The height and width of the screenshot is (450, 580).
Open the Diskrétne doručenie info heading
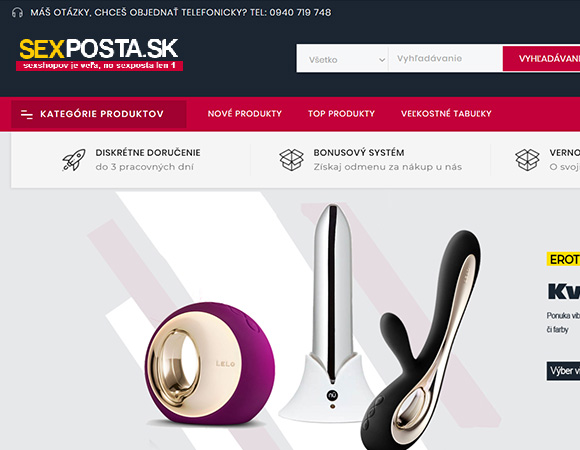(x=148, y=153)
